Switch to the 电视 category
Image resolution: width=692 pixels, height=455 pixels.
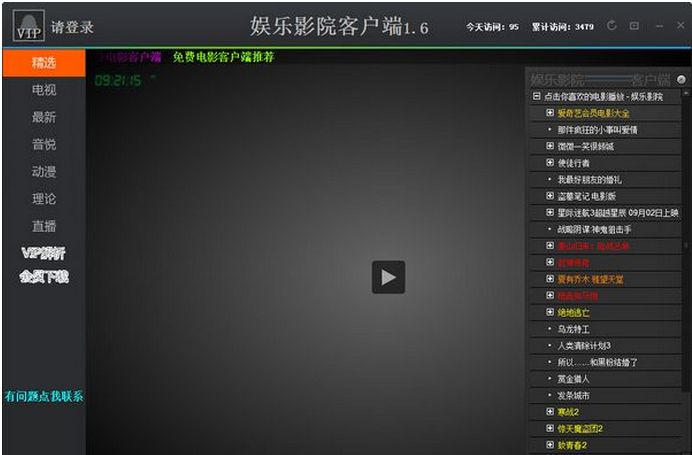[x=44, y=90]
